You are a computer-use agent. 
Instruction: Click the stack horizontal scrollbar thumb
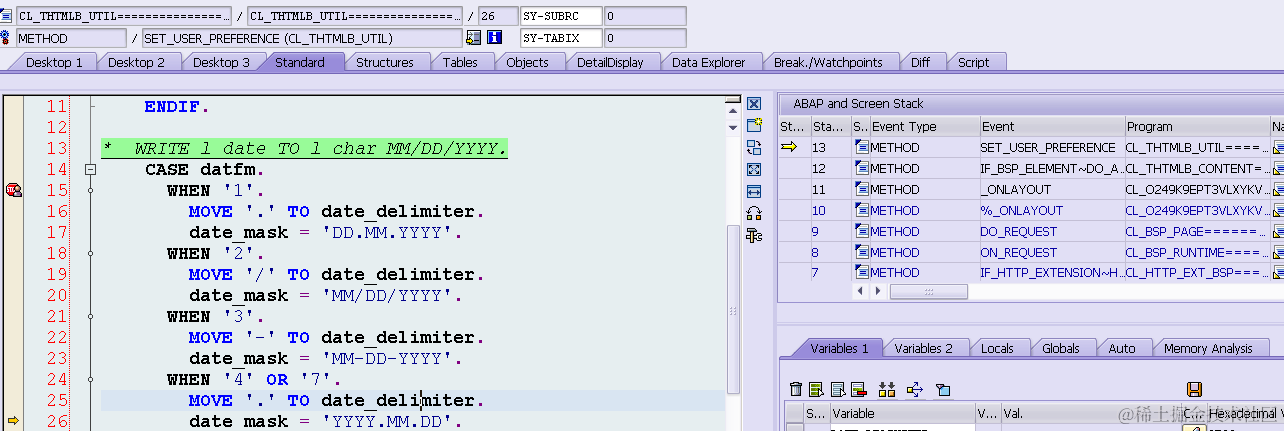929,291
